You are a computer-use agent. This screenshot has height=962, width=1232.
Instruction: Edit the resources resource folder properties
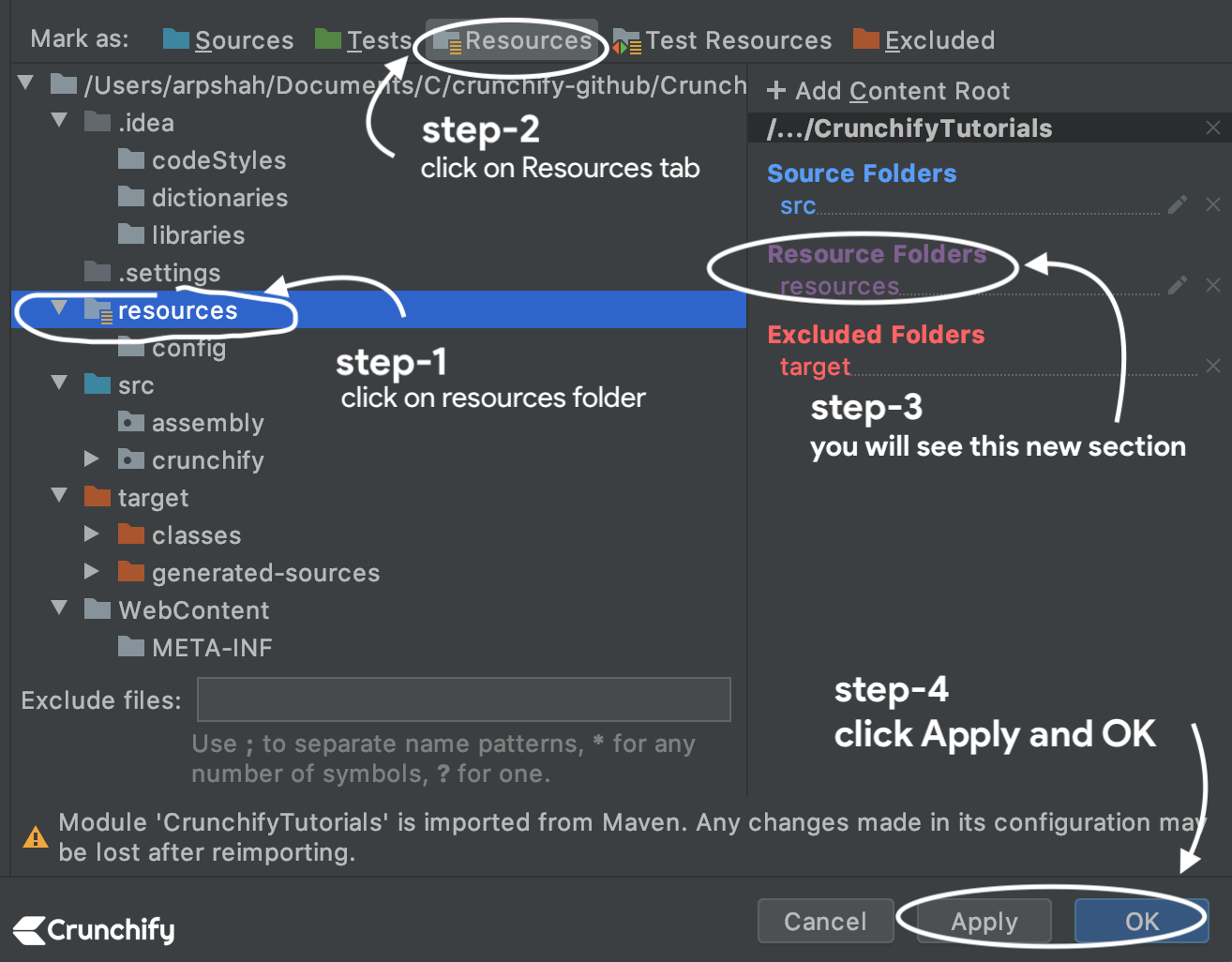click(x=1178, y=285)
